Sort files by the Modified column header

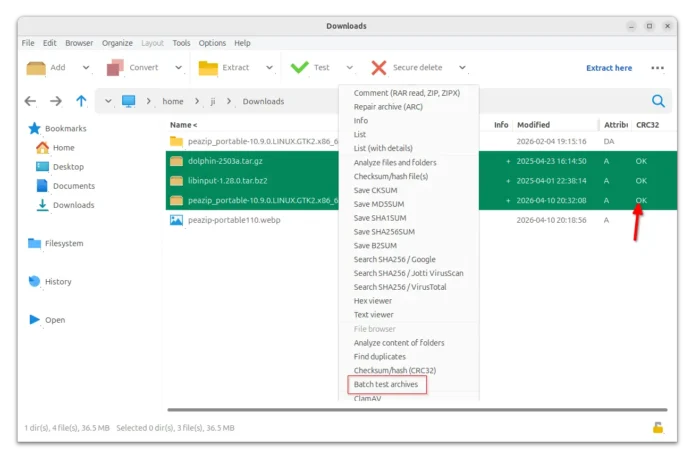pyautogui.click(x=533, y=125)
